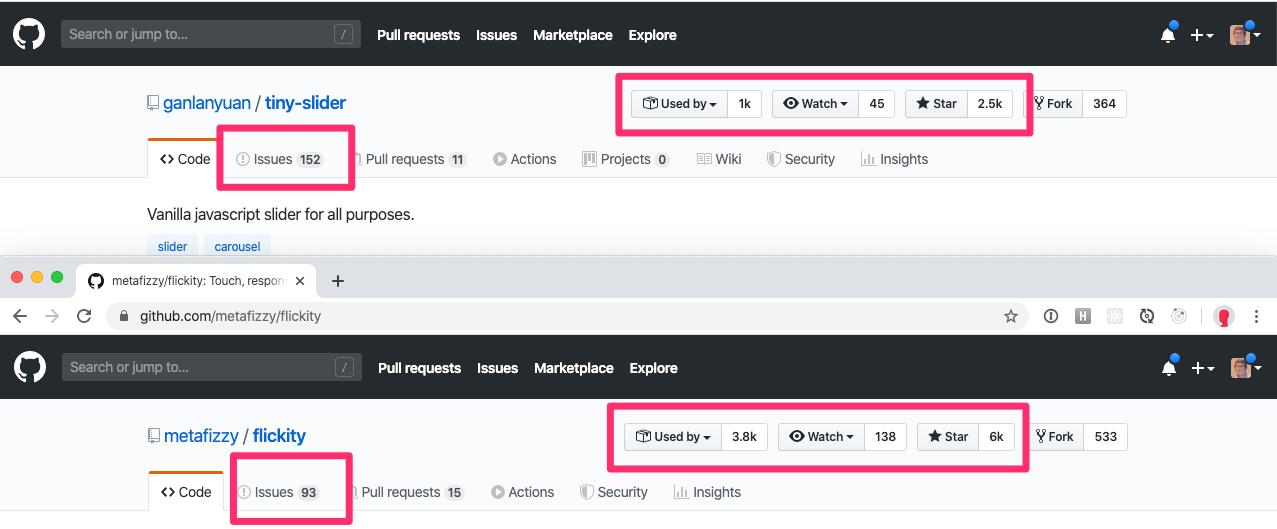Open notifications bell on flickity page
Screen dimensions: 1277x529
point(1169,367)
